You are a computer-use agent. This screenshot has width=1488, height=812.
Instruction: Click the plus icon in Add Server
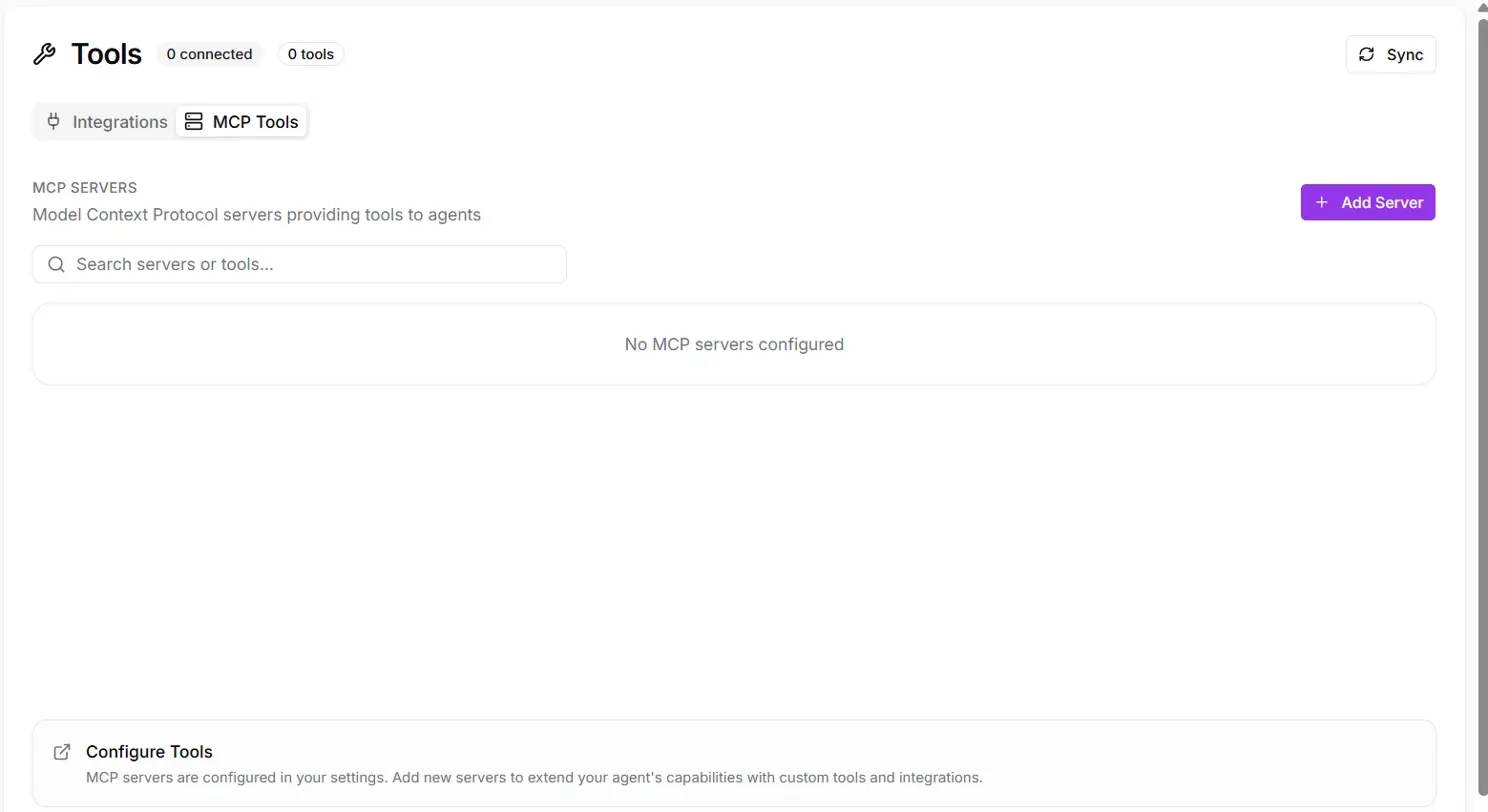point(1322,202)
